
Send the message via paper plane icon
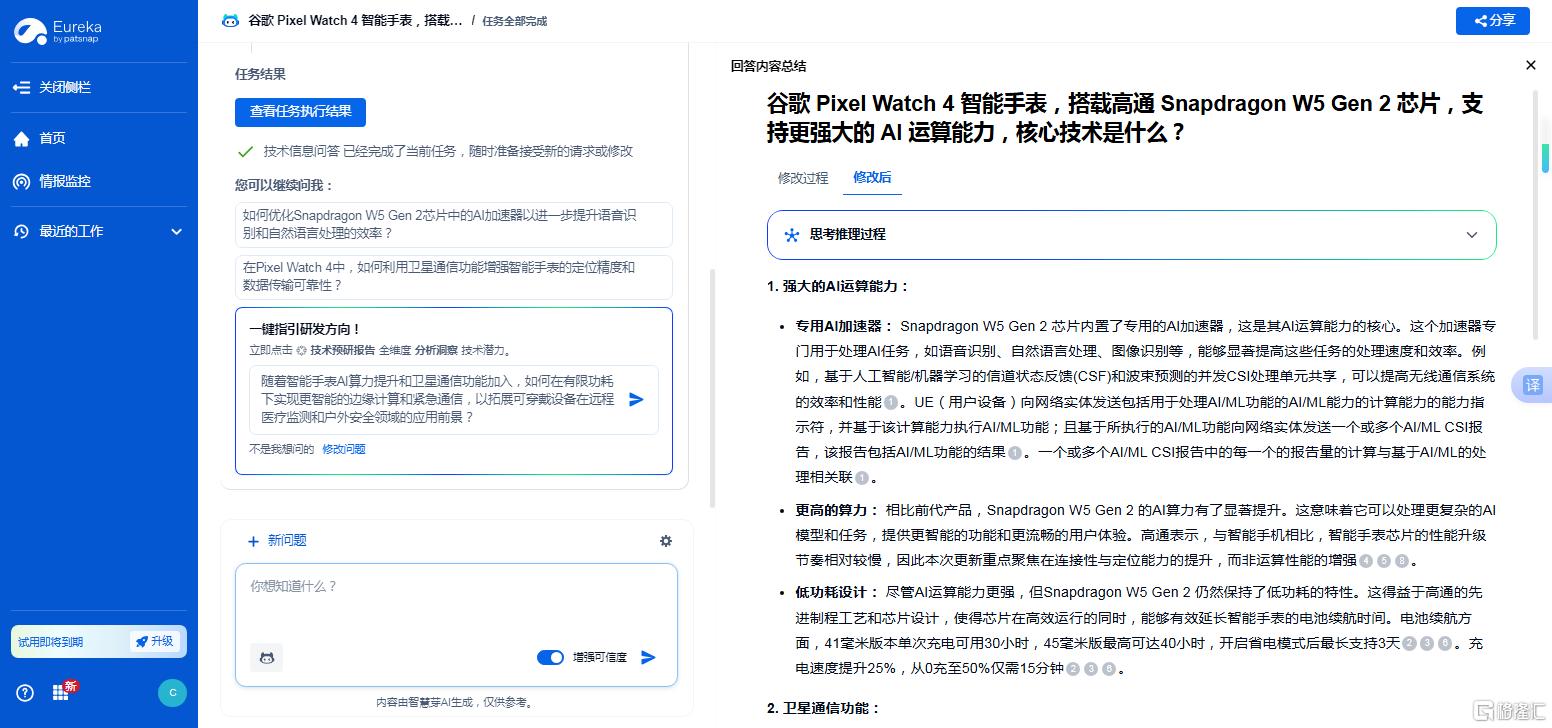(648, 657)
